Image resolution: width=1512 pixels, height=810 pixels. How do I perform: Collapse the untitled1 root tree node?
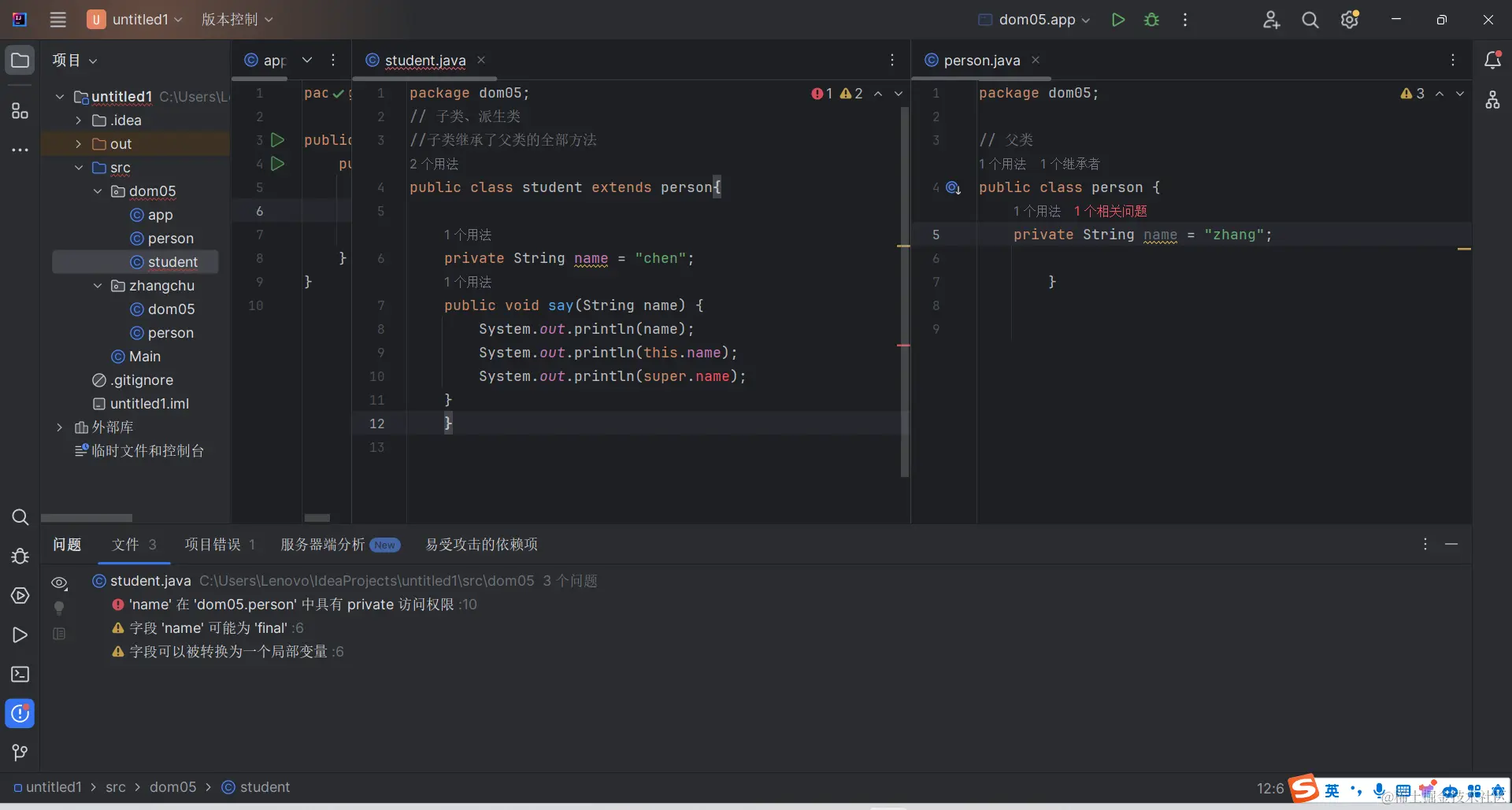pos(60,97)
